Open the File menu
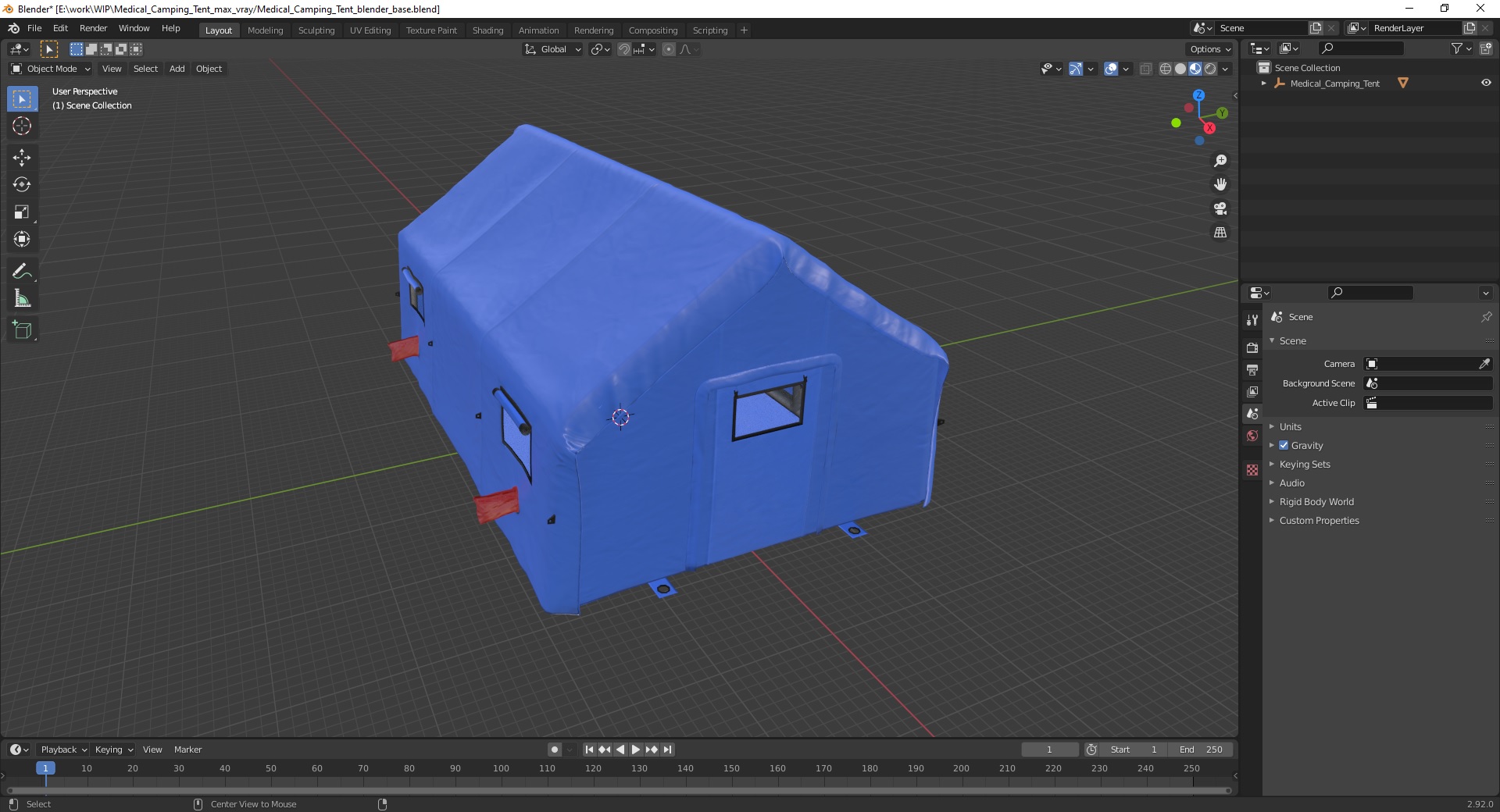Viewport: 1500px width, 812px height. point(34,28)
